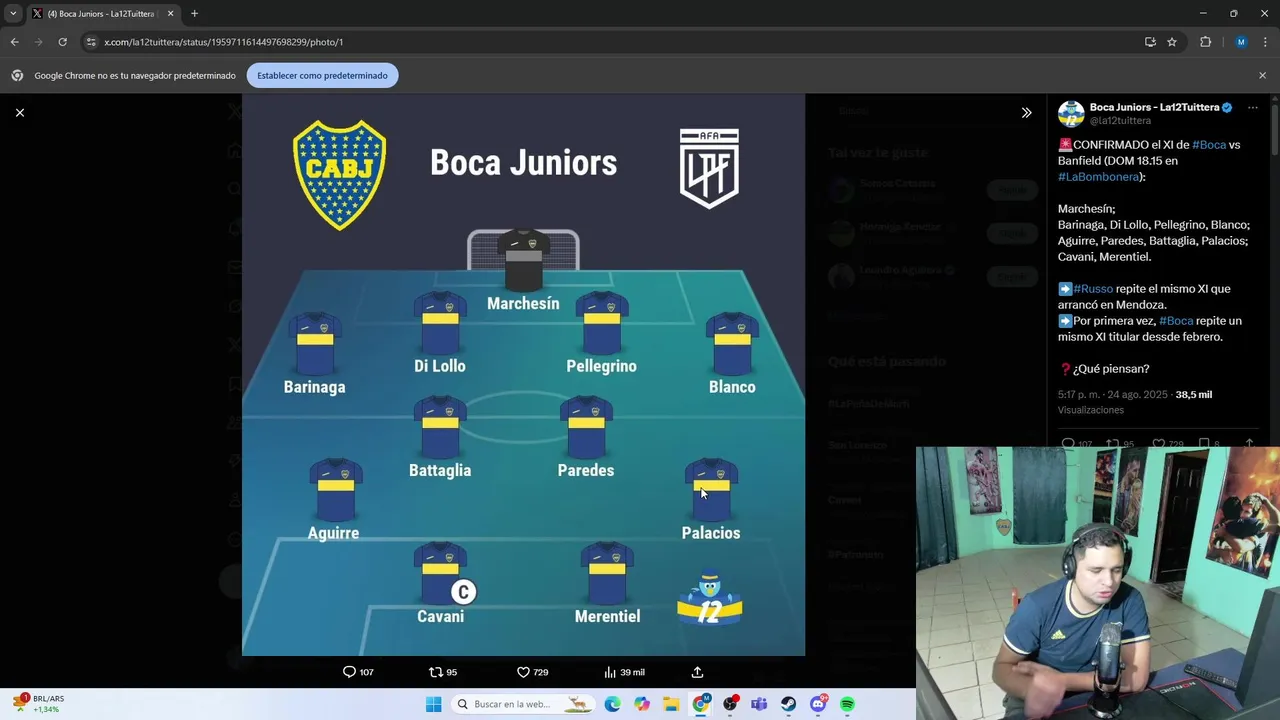The image size is (1280, 720).
Task: Open the BRL/ARS finance widget
Action: [39, 704]
